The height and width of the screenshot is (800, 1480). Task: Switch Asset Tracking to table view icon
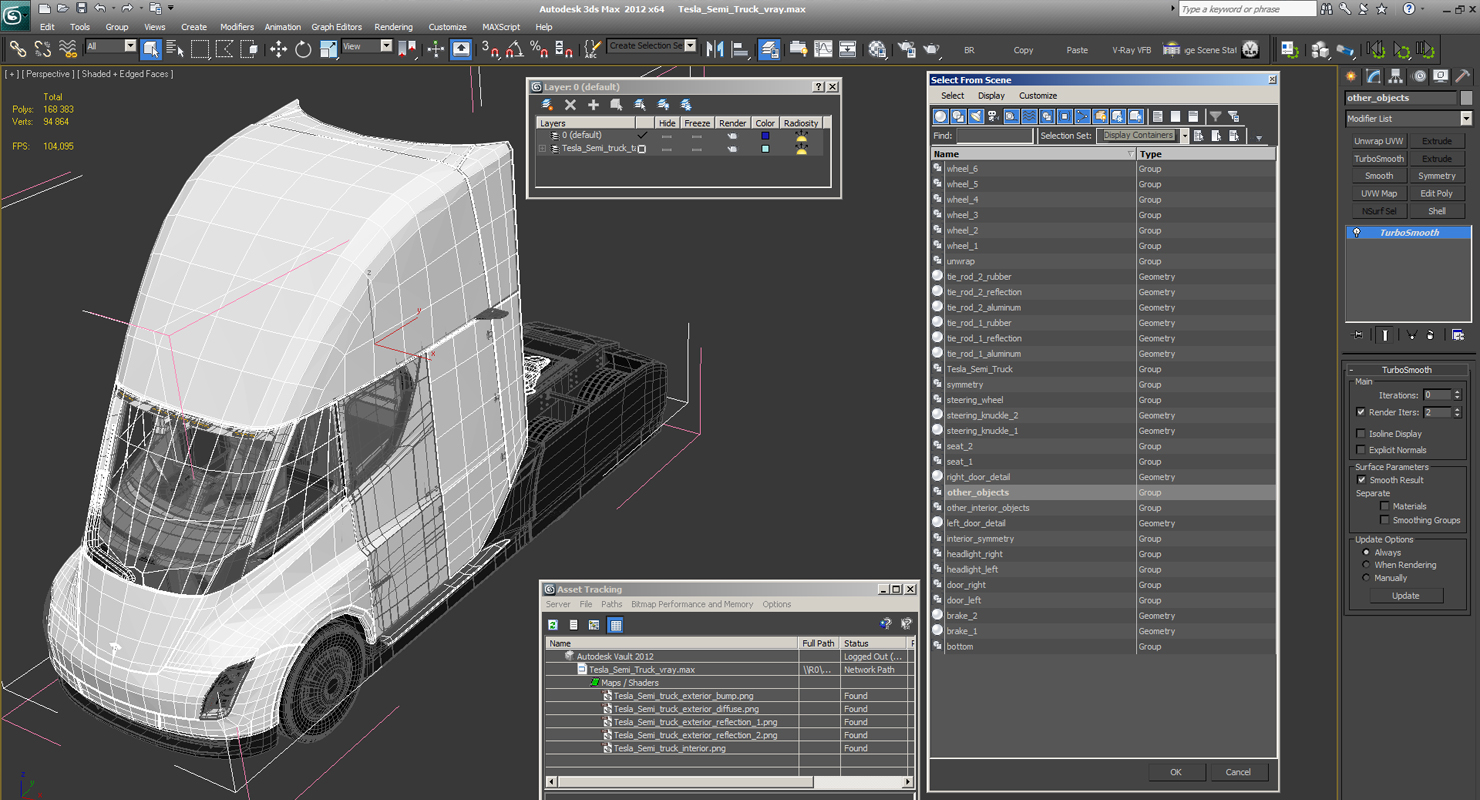pyautogui.click(x=616, y=625)
